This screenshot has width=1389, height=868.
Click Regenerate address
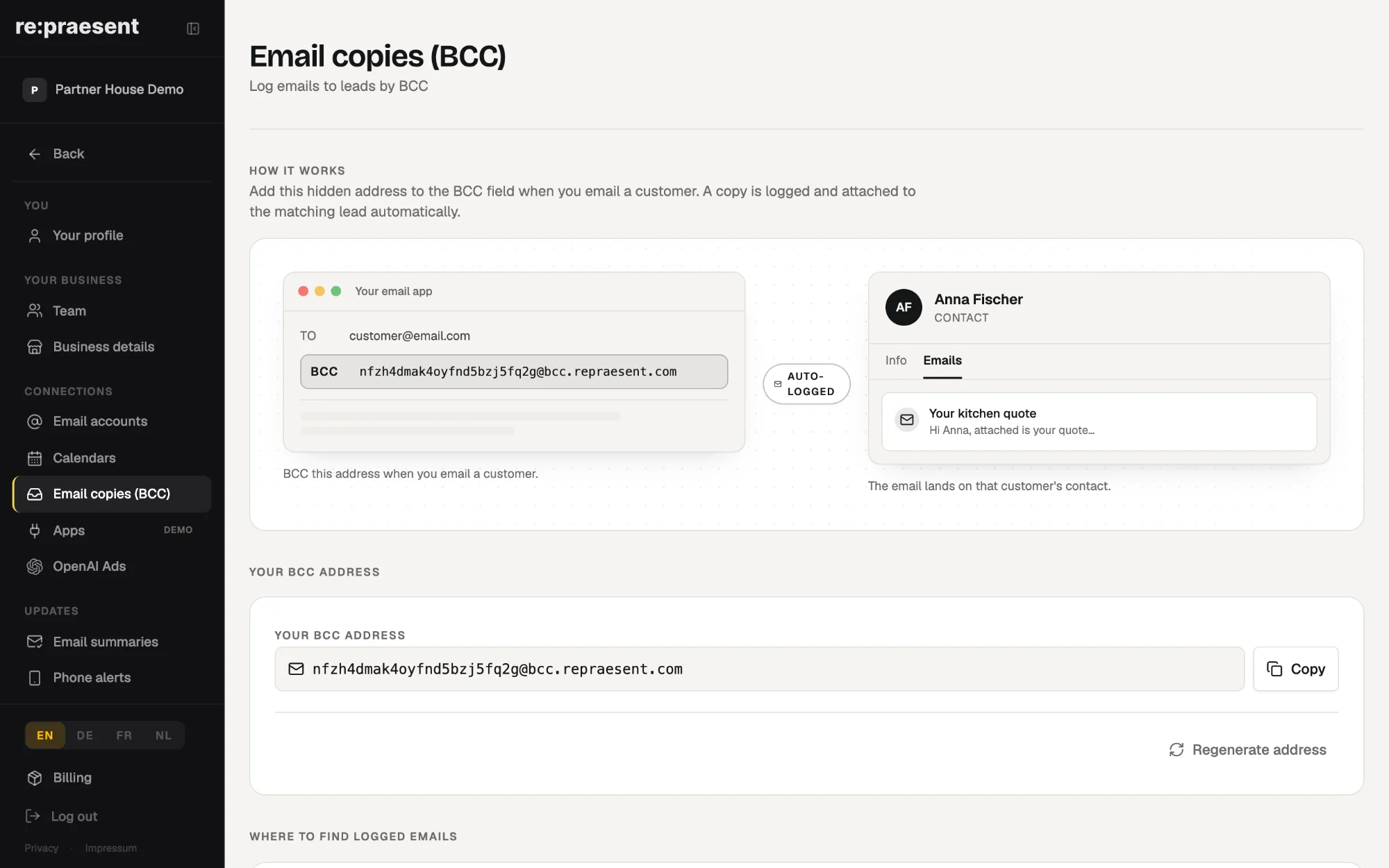[x=1247, y=750]
